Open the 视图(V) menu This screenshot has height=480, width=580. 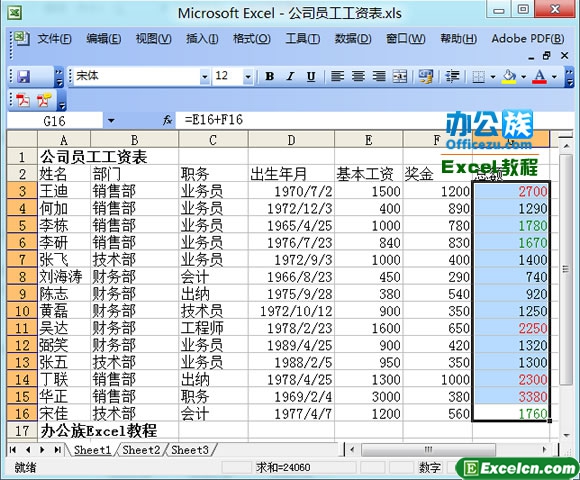click(154, 38)
